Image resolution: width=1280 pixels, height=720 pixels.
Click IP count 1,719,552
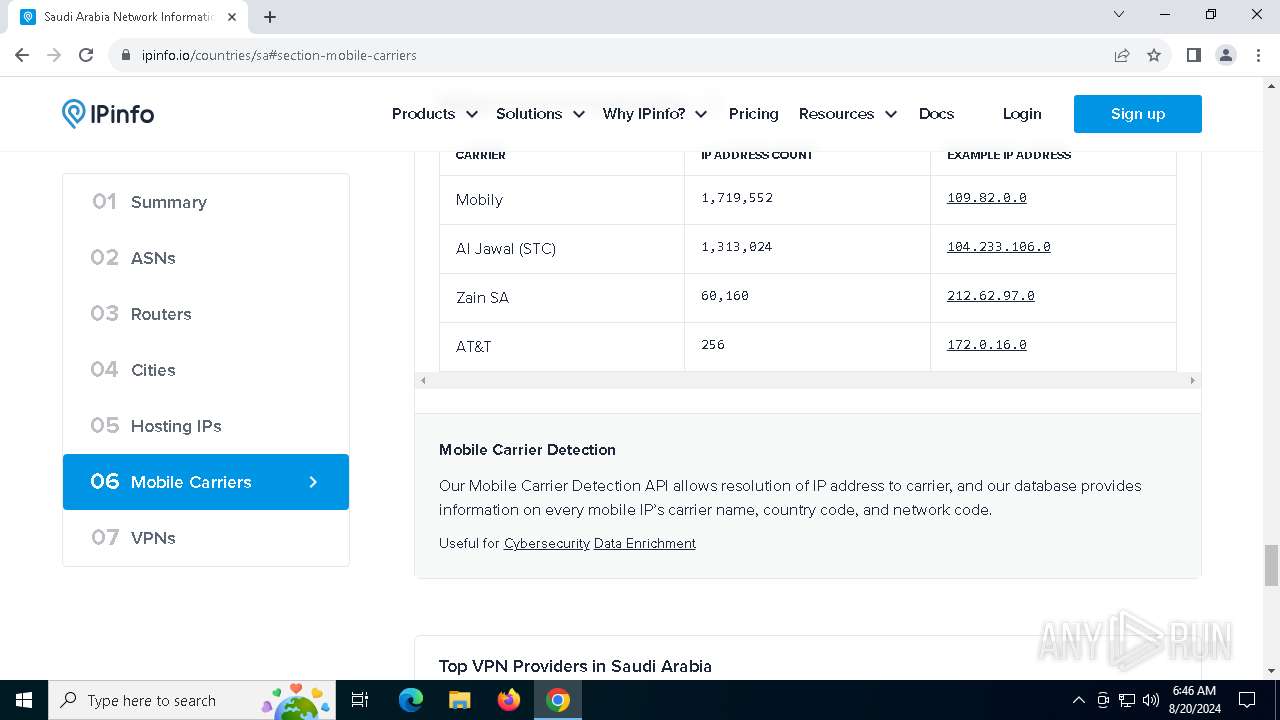point(737,198)
